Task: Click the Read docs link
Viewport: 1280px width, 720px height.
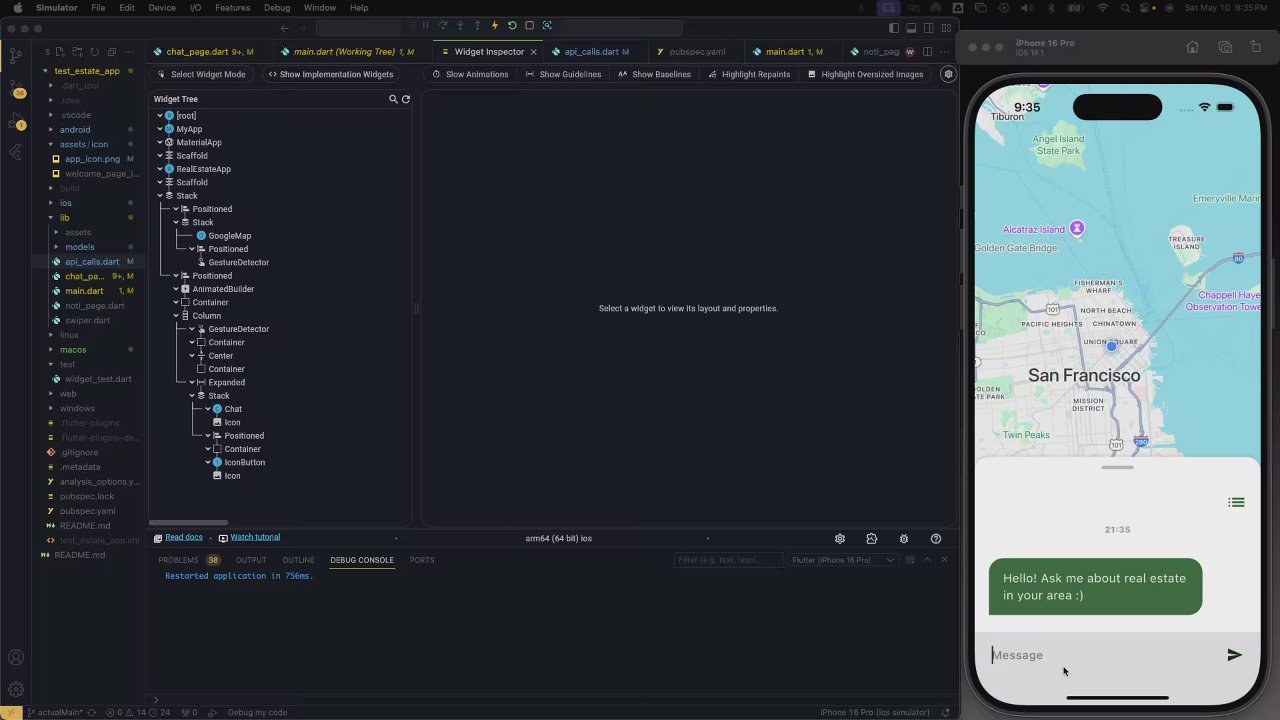Action: click(184, 538)
